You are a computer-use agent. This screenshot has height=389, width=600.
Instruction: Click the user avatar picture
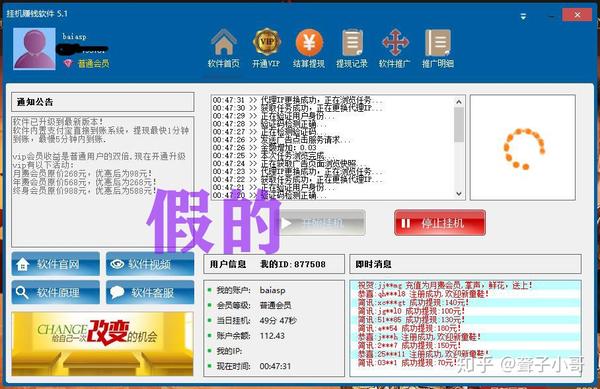pos(34,49)
